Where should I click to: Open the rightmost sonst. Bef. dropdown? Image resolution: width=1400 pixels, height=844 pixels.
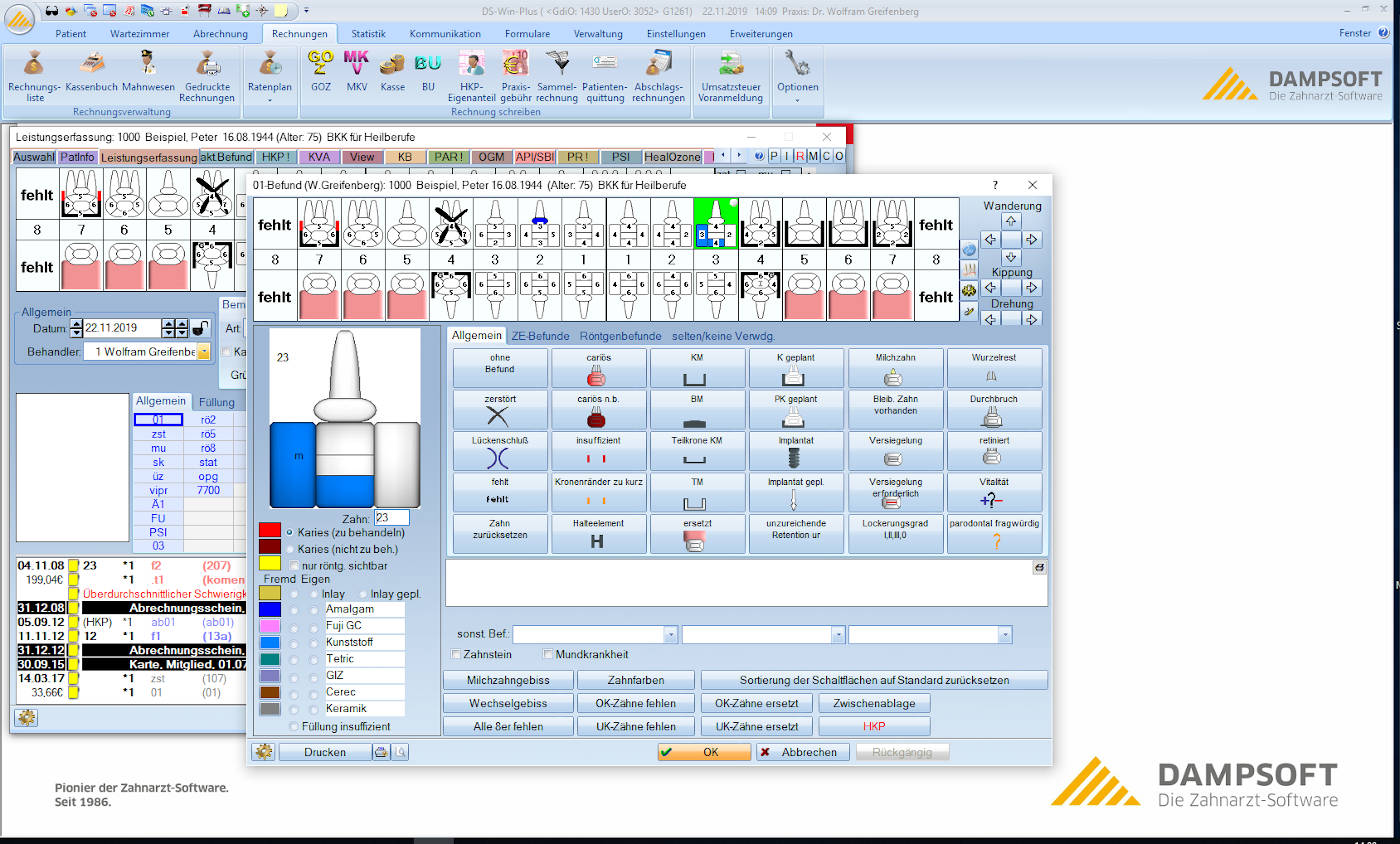[x=1005, y=635]
